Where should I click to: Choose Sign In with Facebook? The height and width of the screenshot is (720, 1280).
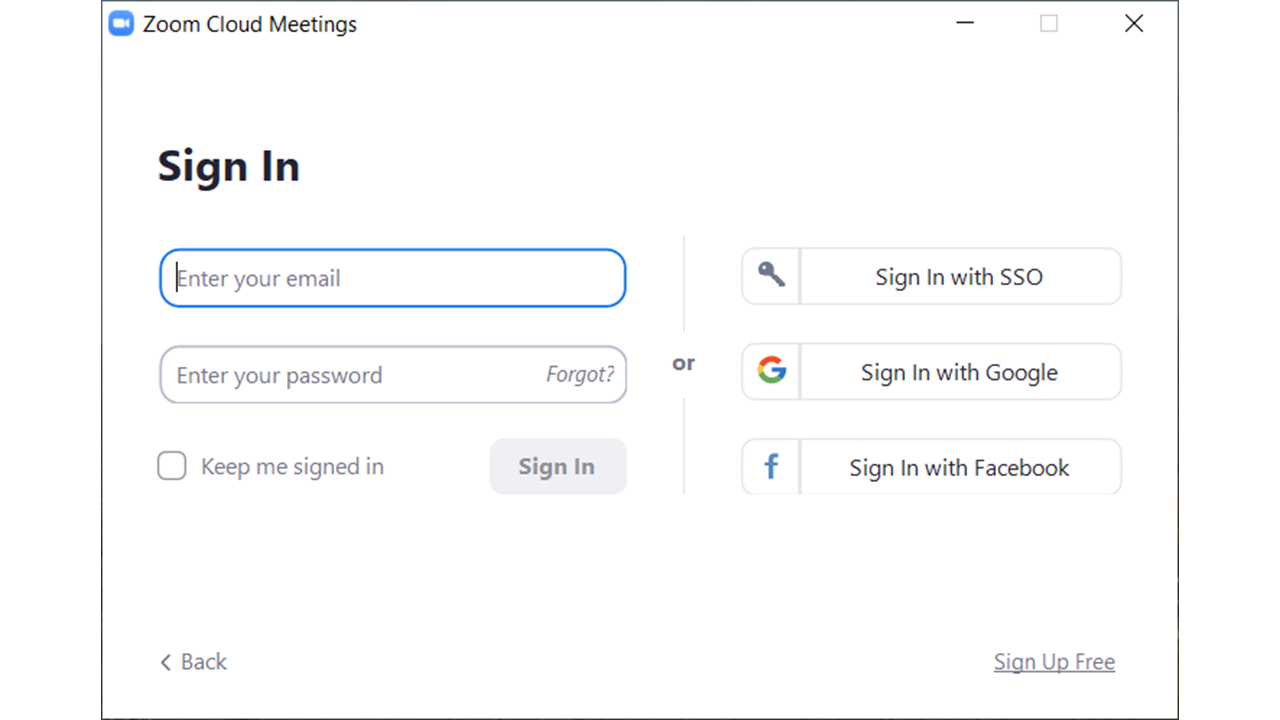959,468
